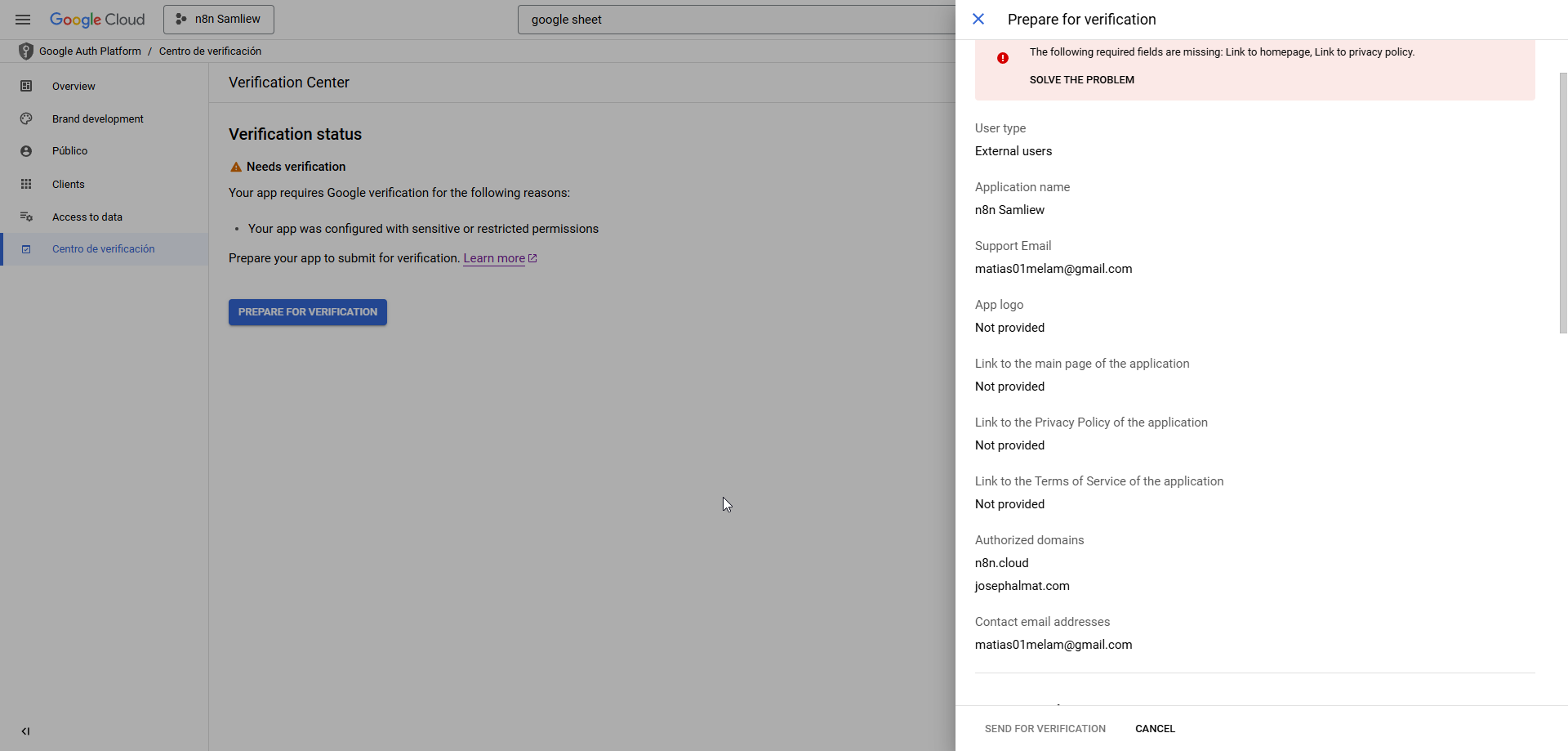Click the Overview dashboard icon
This screenshot has height=751, width=1568.
(x=26, y=86)
